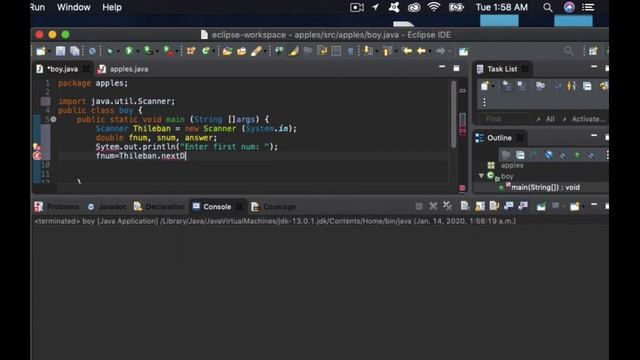Go to Previous Annotation using the up arrow icon
This screenshot has height=360, width=640.
(387, 51)
